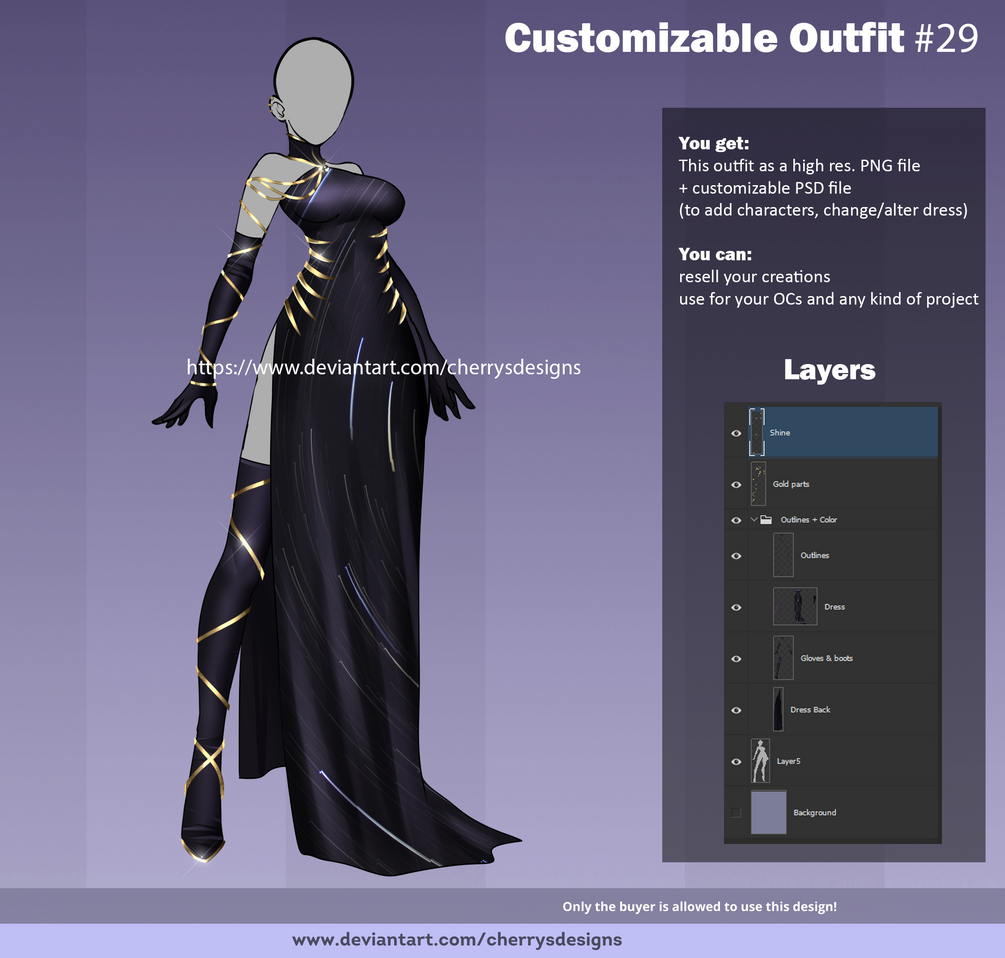This screenshot has height=958, width=1005.
Task: Click the Dress layer thumbnail
Action: [795, 606]
